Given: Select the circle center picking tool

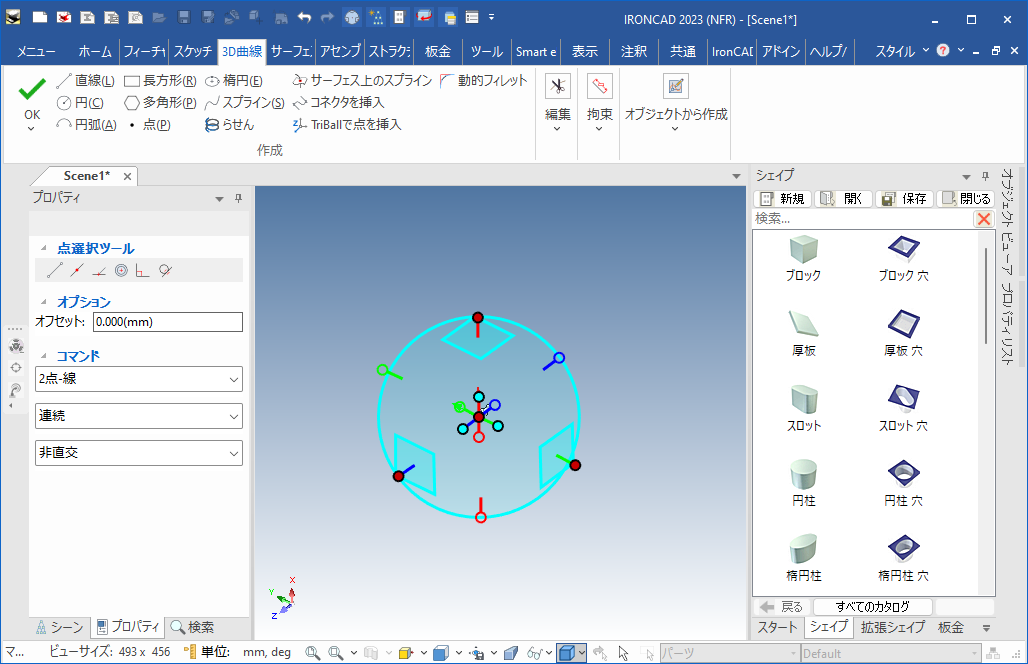Looking at the screenshot, I should coord(121,270).
